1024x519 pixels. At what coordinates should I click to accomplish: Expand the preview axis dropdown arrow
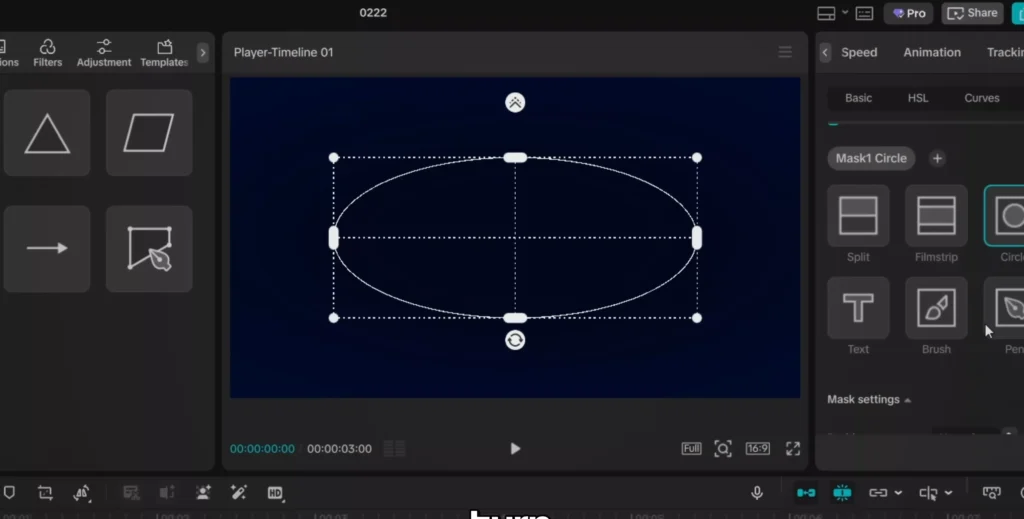click(x=948, y=493)
